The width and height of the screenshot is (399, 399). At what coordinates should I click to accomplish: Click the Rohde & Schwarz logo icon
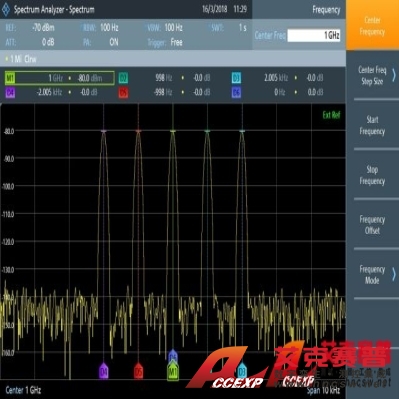point(6,10)
